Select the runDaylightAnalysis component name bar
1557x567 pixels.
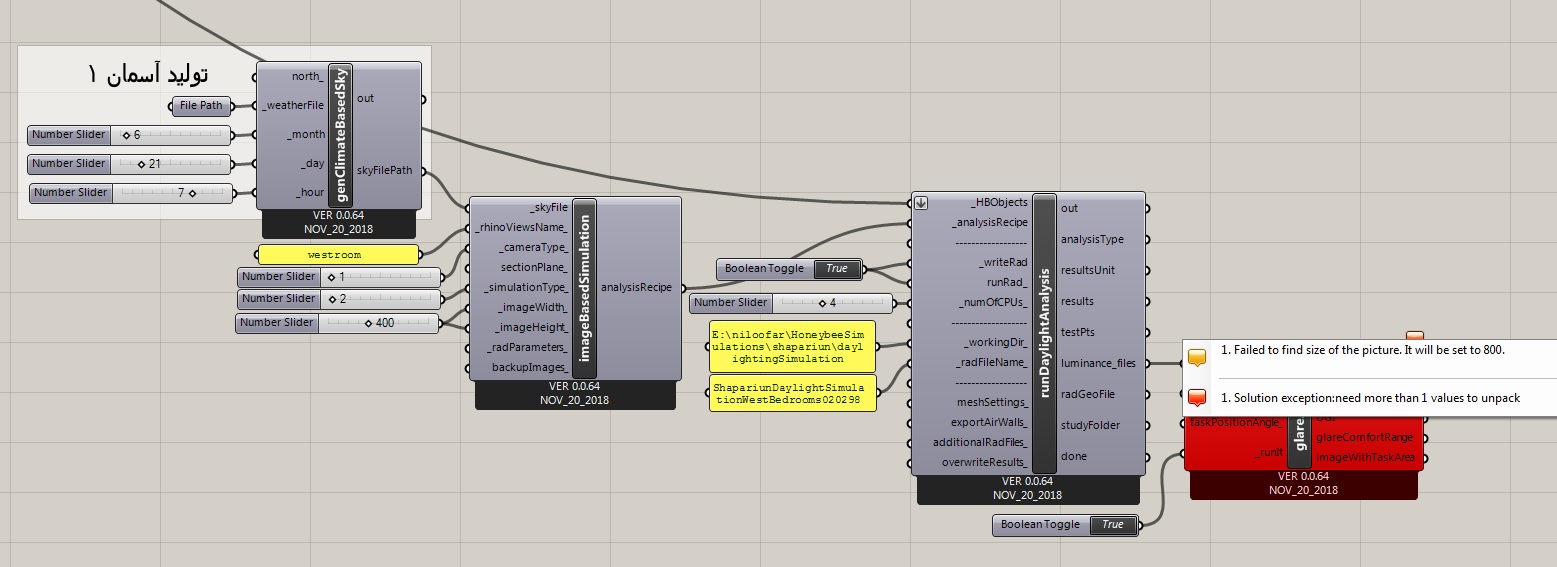(1044, 333)
